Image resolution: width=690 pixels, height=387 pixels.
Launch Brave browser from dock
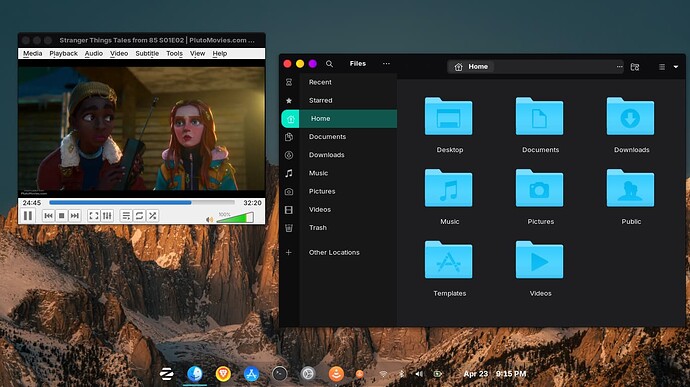tap(223, 374)
